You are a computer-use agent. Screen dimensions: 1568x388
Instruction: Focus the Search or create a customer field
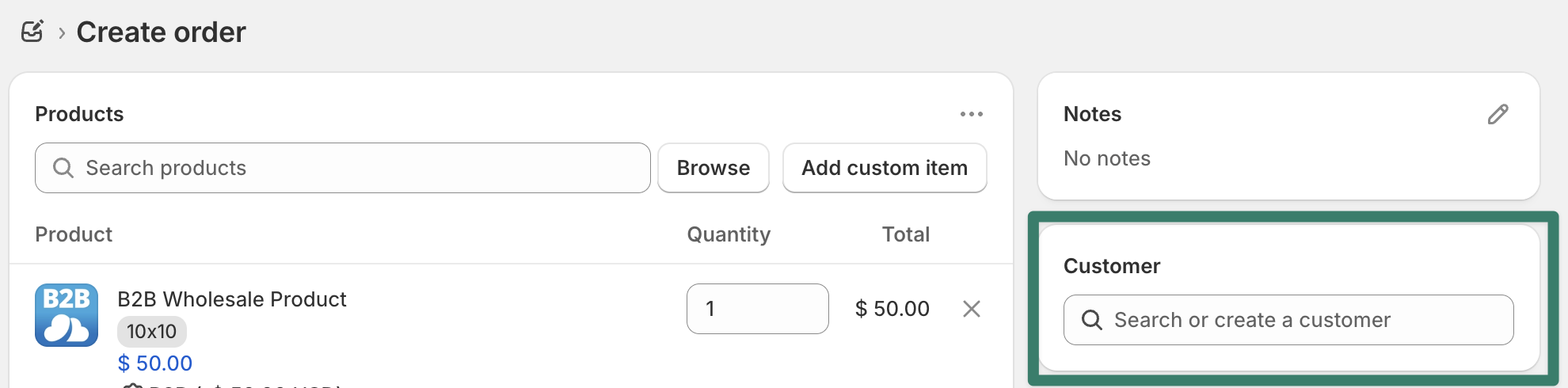pos(1299,320)
